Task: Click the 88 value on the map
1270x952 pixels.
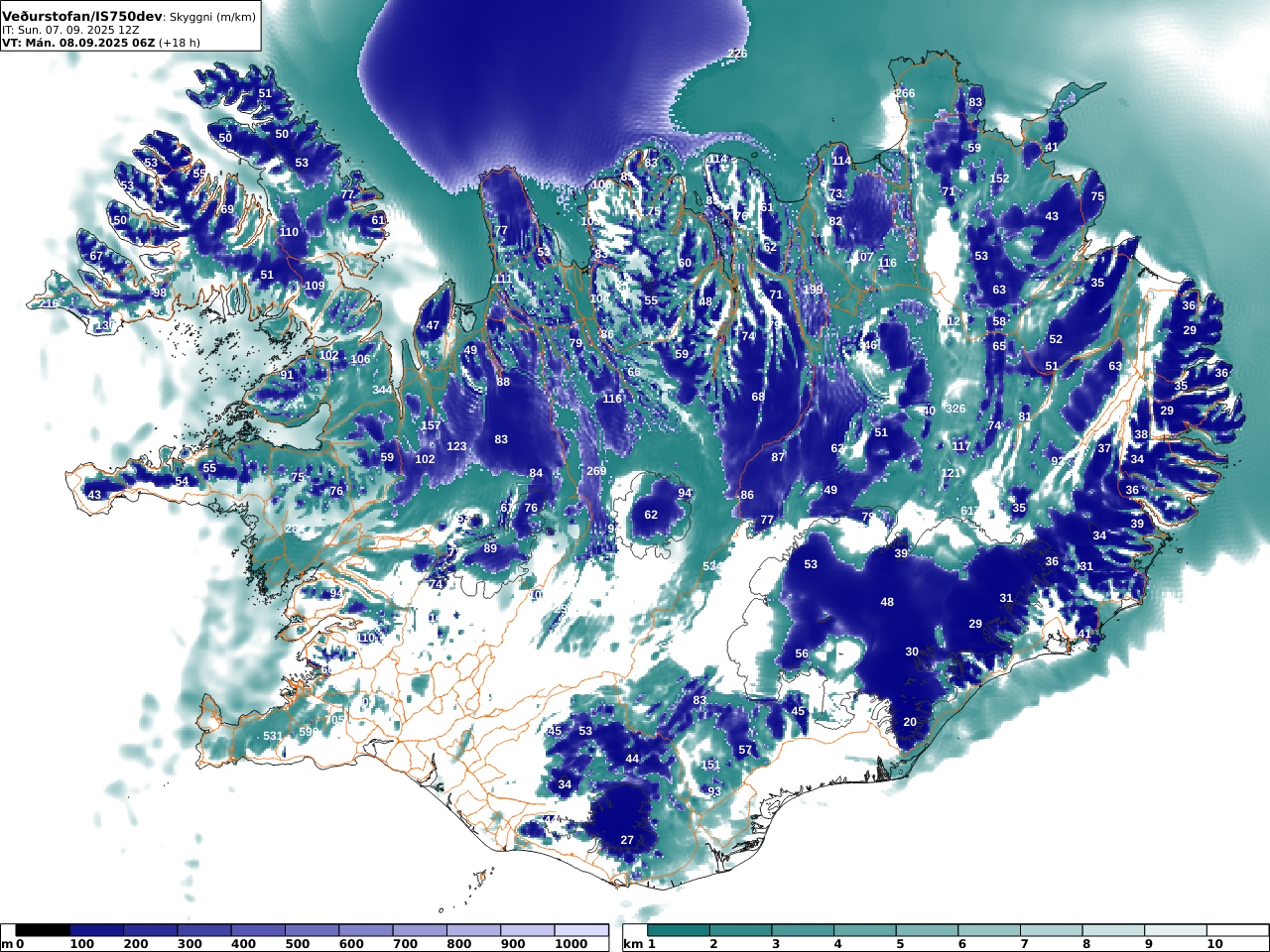Action: coord(503,382)
